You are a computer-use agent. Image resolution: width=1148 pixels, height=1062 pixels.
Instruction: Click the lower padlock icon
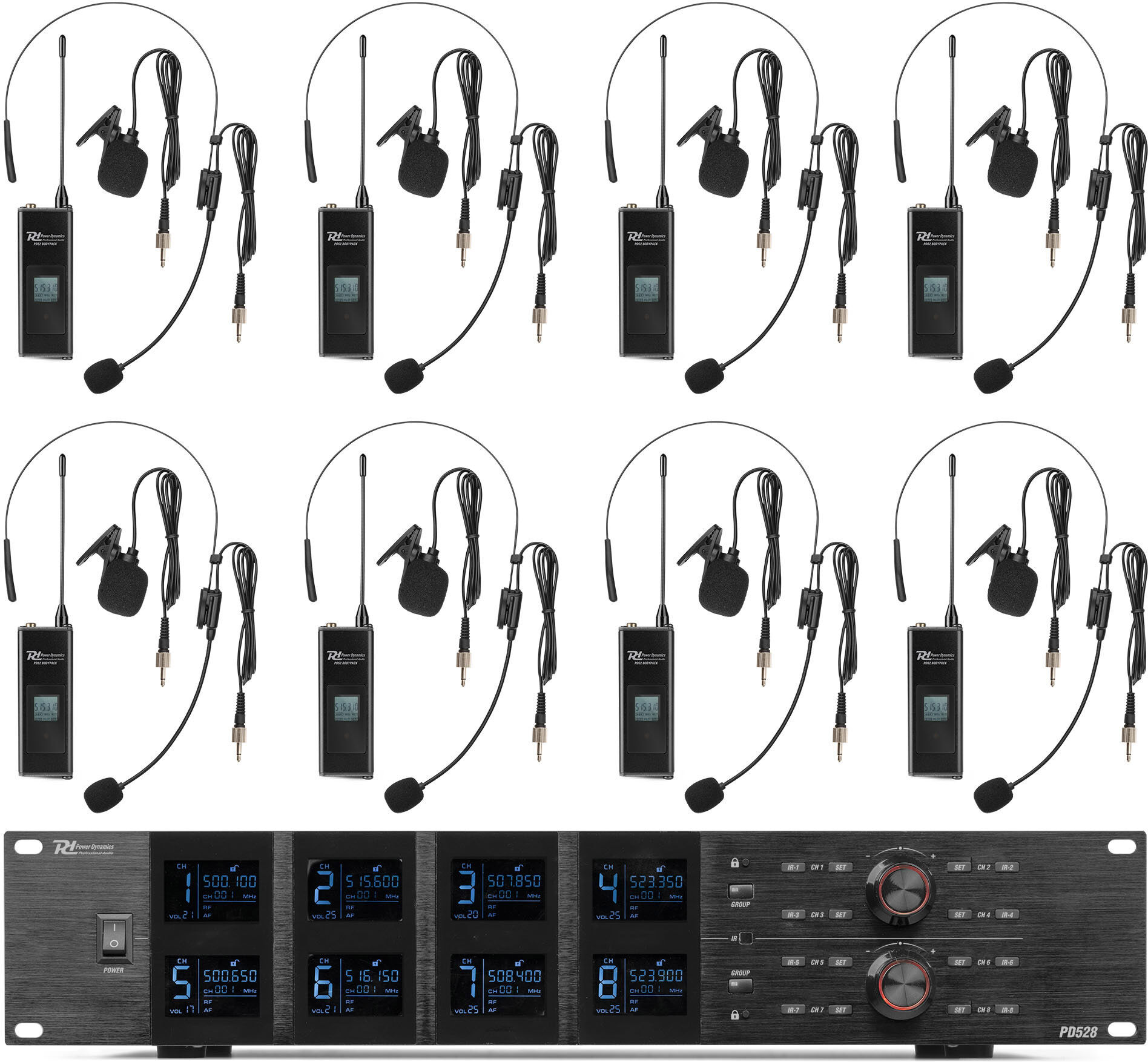point(734,1014)
